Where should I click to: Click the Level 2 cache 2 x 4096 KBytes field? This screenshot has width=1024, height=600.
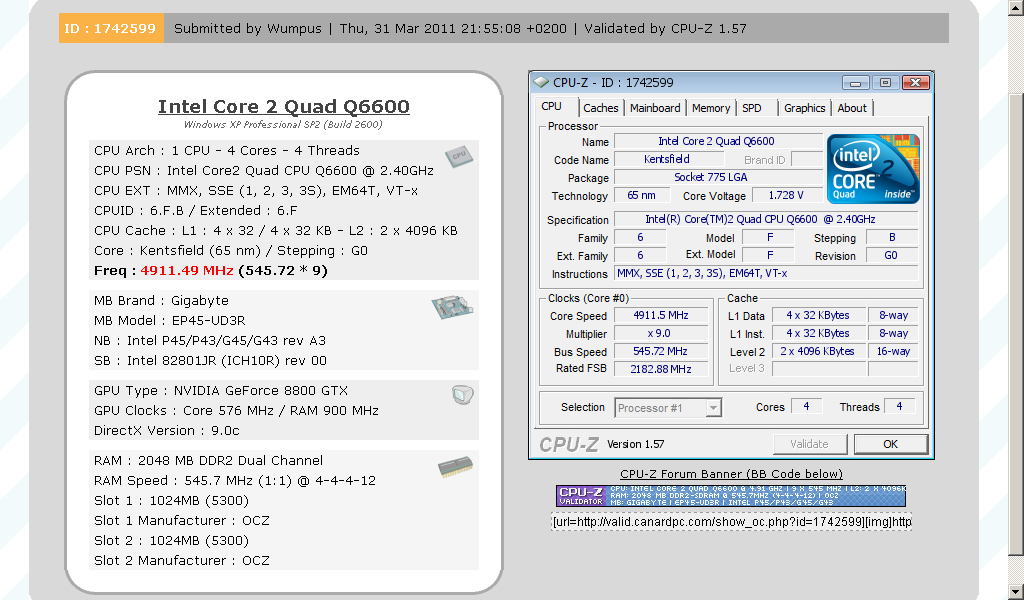coord(818,351)
